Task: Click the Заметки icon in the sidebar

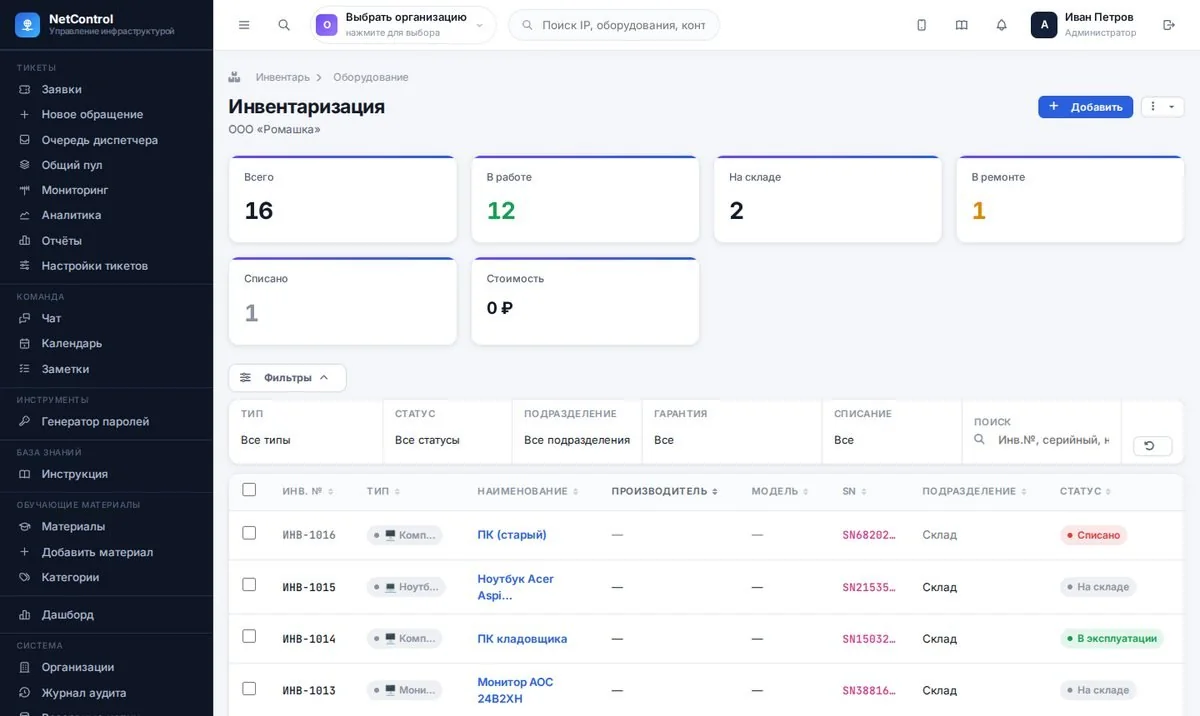Action: tap(25, 369)
